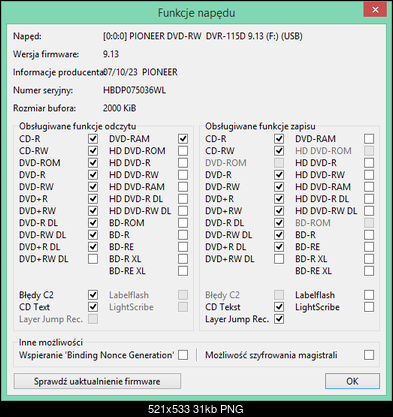393x417 pixels.
Task: Toggle Labelflash write checkbox
Action: point(369,295)
